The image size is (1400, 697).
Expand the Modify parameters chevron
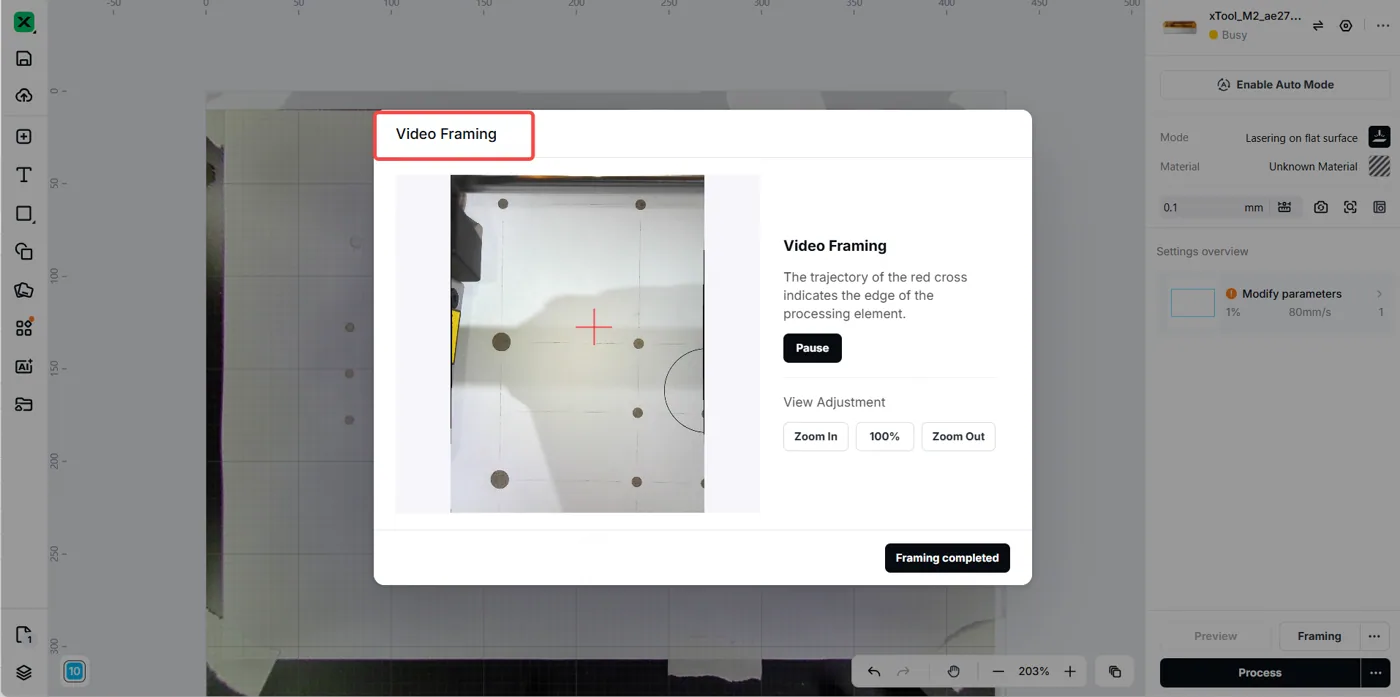click(1380, 294)
